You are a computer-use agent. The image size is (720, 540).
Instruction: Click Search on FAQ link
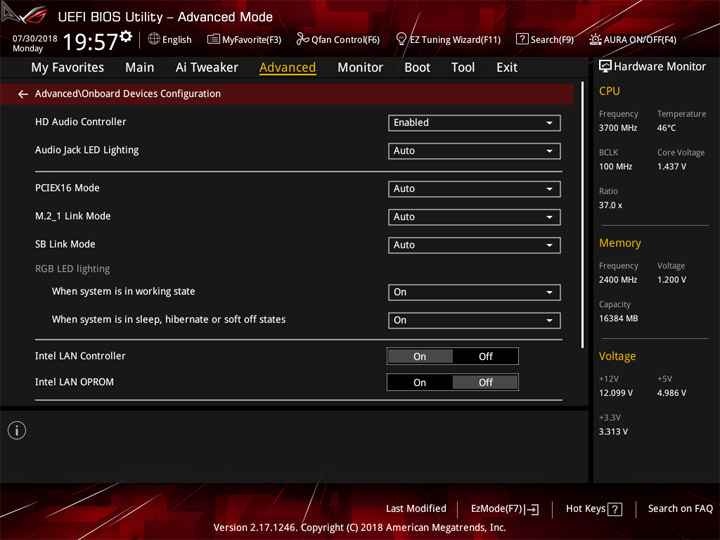coord(681,509)
